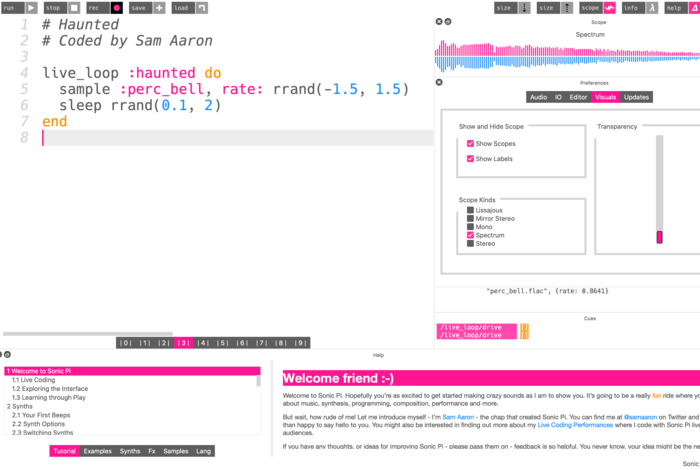
Task: Enable the Mirror Stereo scope
Action: pyautogui.click(x=470, y=218)
